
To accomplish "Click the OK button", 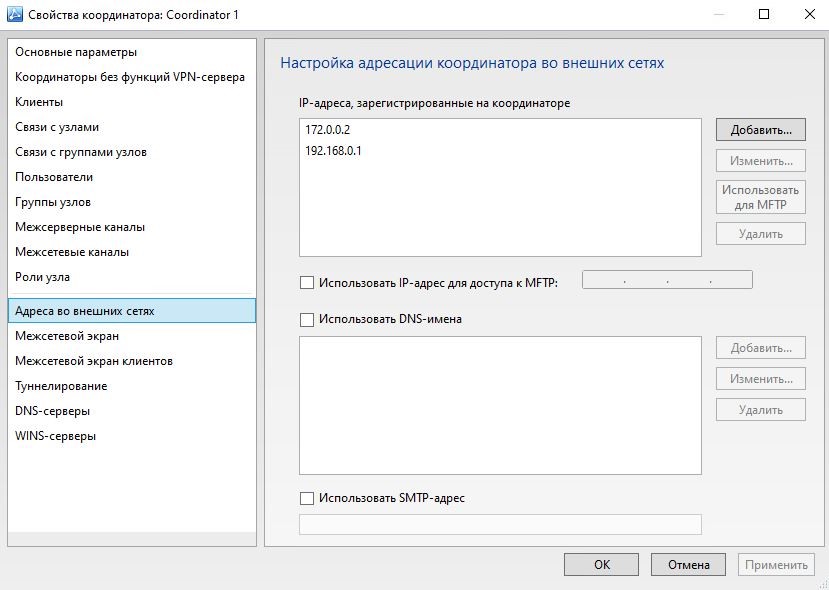I will pos(601,564).
